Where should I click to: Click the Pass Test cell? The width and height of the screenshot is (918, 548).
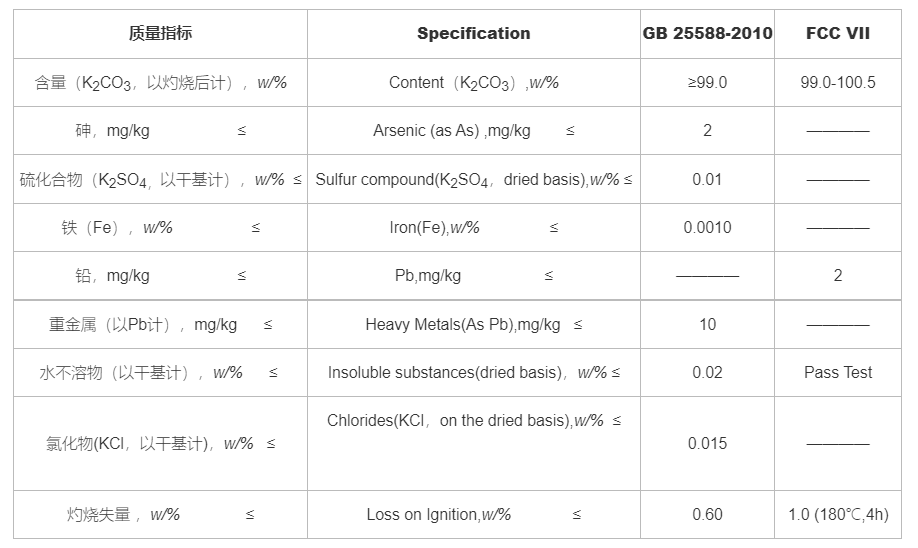[838, 372]
